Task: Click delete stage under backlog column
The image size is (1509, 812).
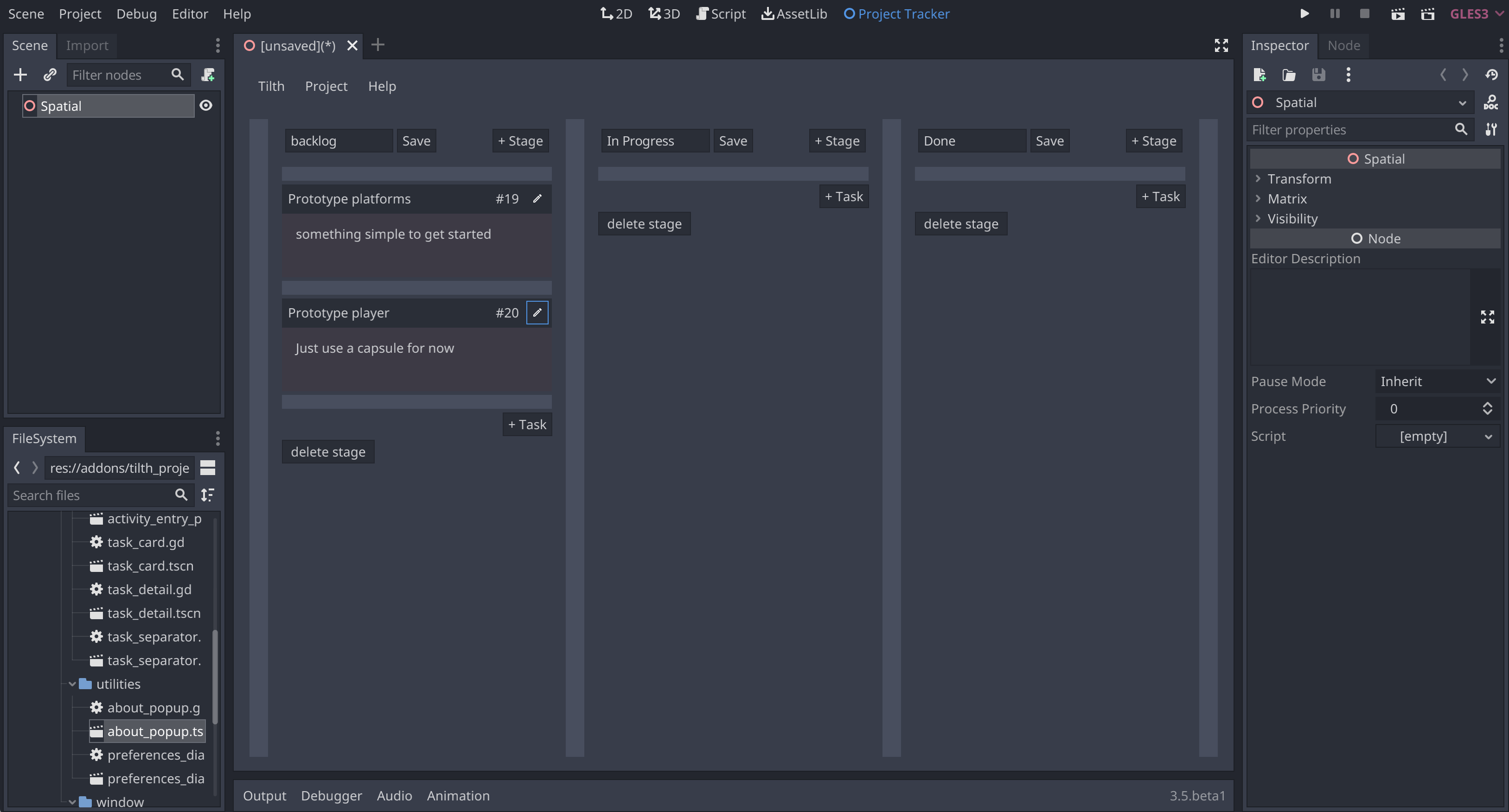Action: pos(328,452)
